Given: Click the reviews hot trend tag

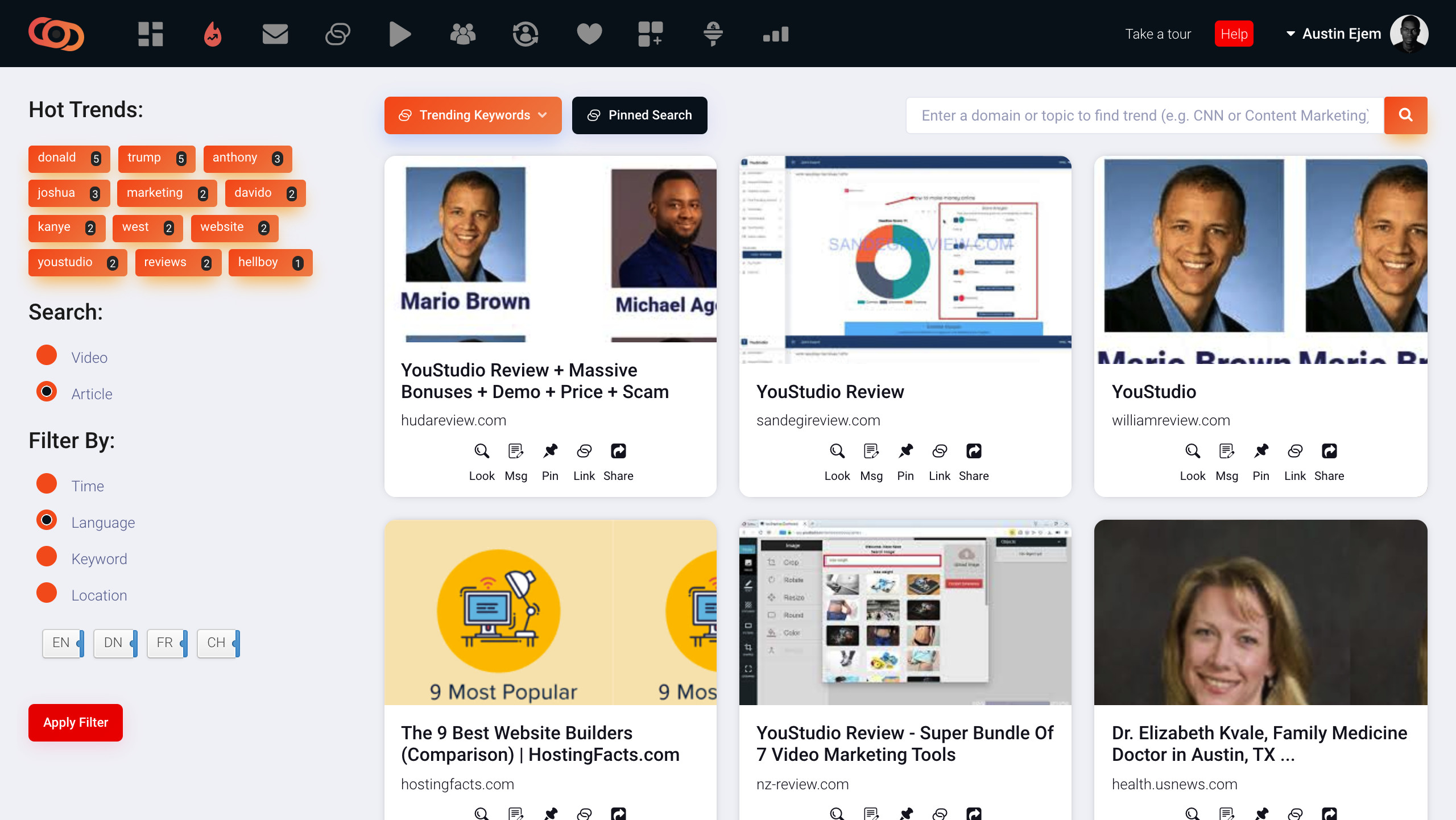Looking at the screenshot, I should 179,263.
